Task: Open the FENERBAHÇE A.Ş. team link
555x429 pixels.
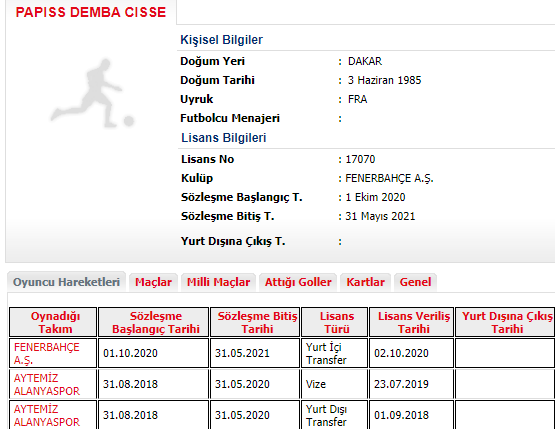Action: click(x=46, y=353)
